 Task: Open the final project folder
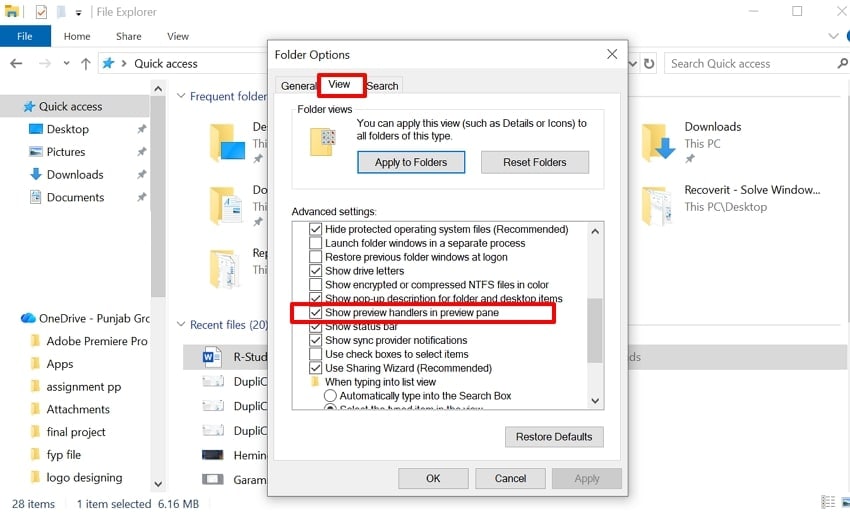tap(76, 432)
